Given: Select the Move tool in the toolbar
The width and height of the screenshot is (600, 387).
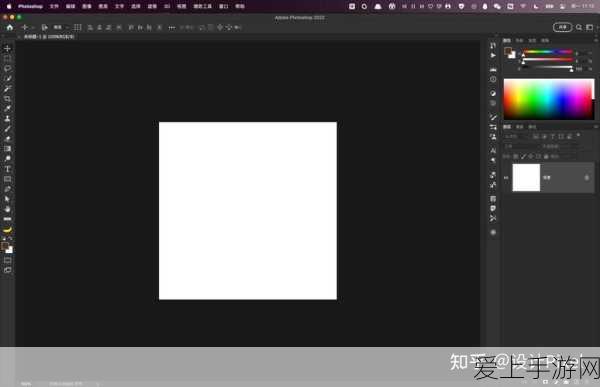Looking at the screenshot, I should tap(7, 49).
